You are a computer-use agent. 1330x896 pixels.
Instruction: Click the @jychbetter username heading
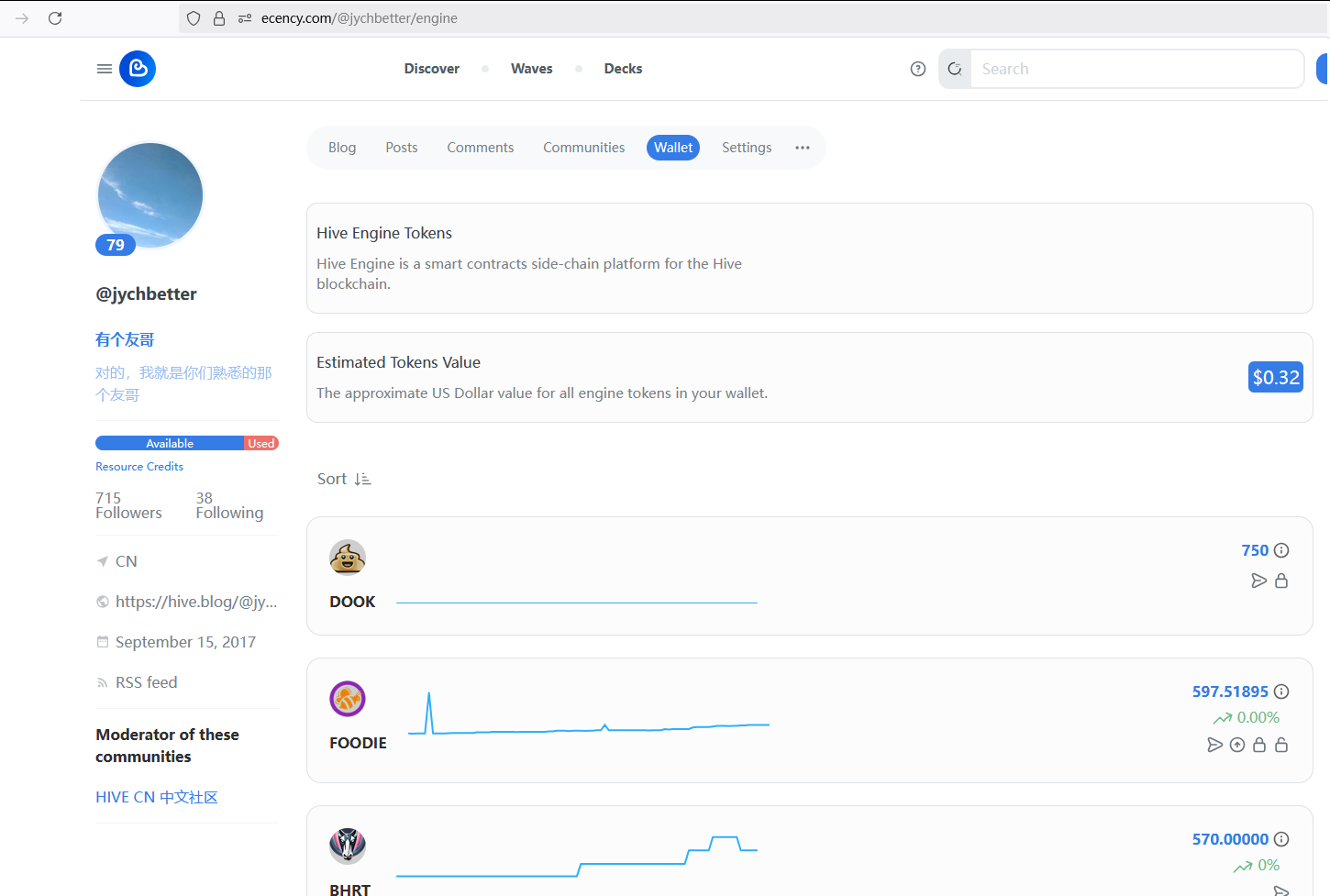click(147, 294)
